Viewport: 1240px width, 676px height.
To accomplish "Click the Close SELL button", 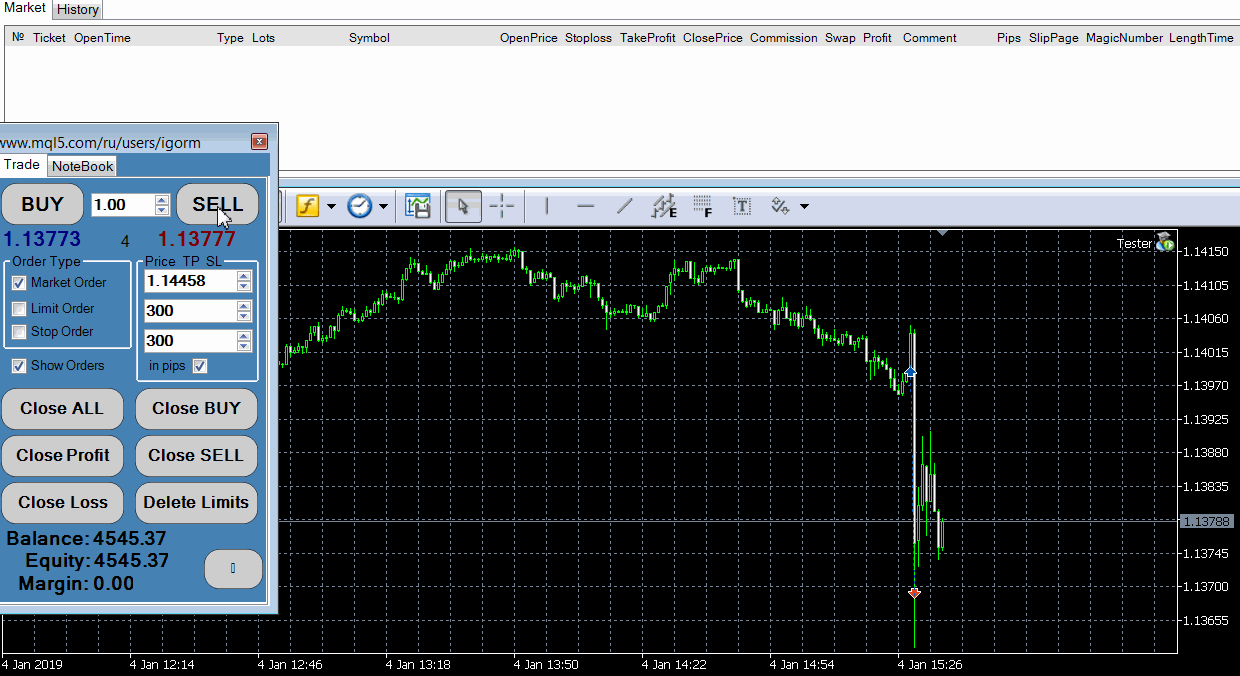I will click(x=196, y=455).
